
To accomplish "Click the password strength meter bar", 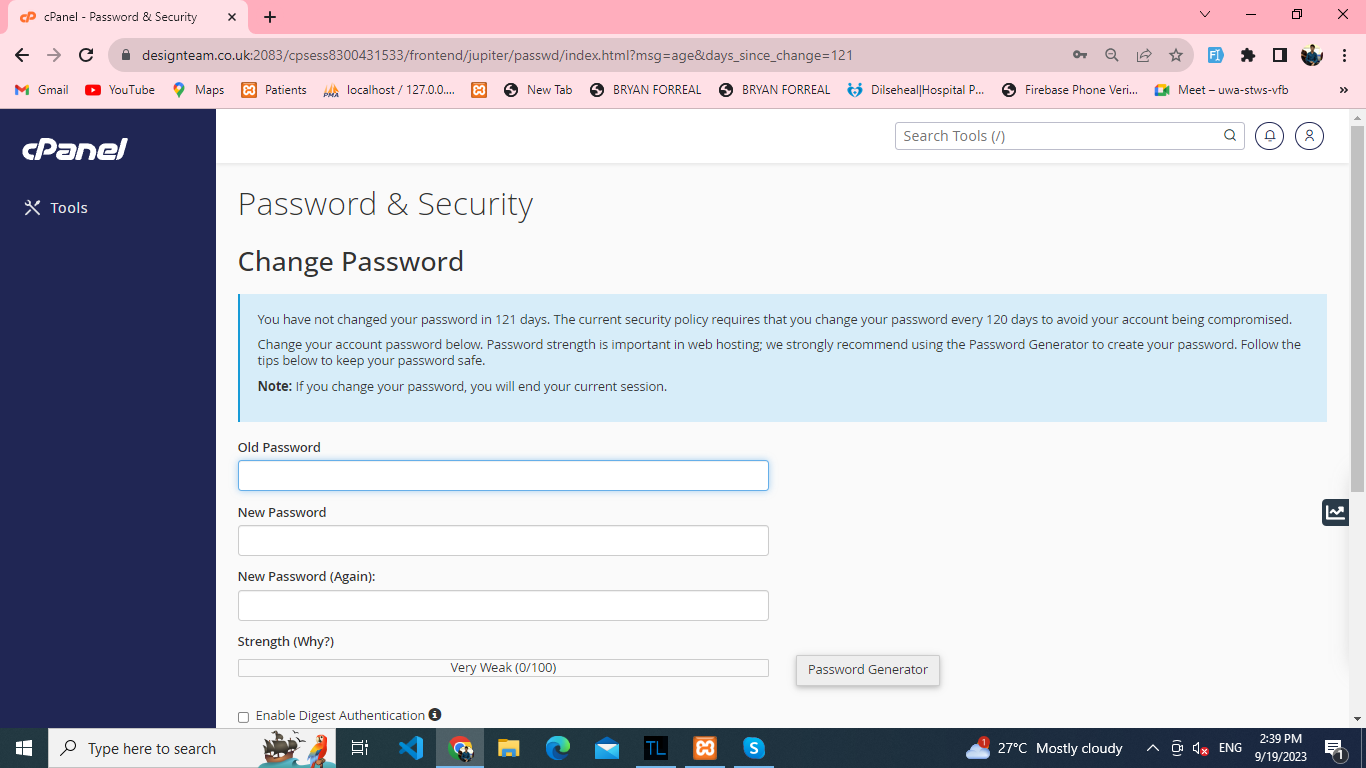I will tap(503, 668).
